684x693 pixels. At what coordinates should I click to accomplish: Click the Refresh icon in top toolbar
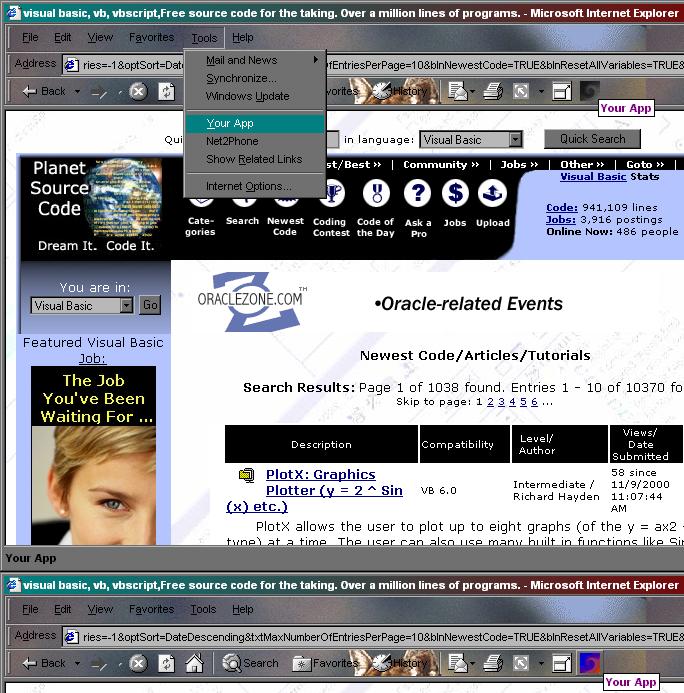coord(167,91)
